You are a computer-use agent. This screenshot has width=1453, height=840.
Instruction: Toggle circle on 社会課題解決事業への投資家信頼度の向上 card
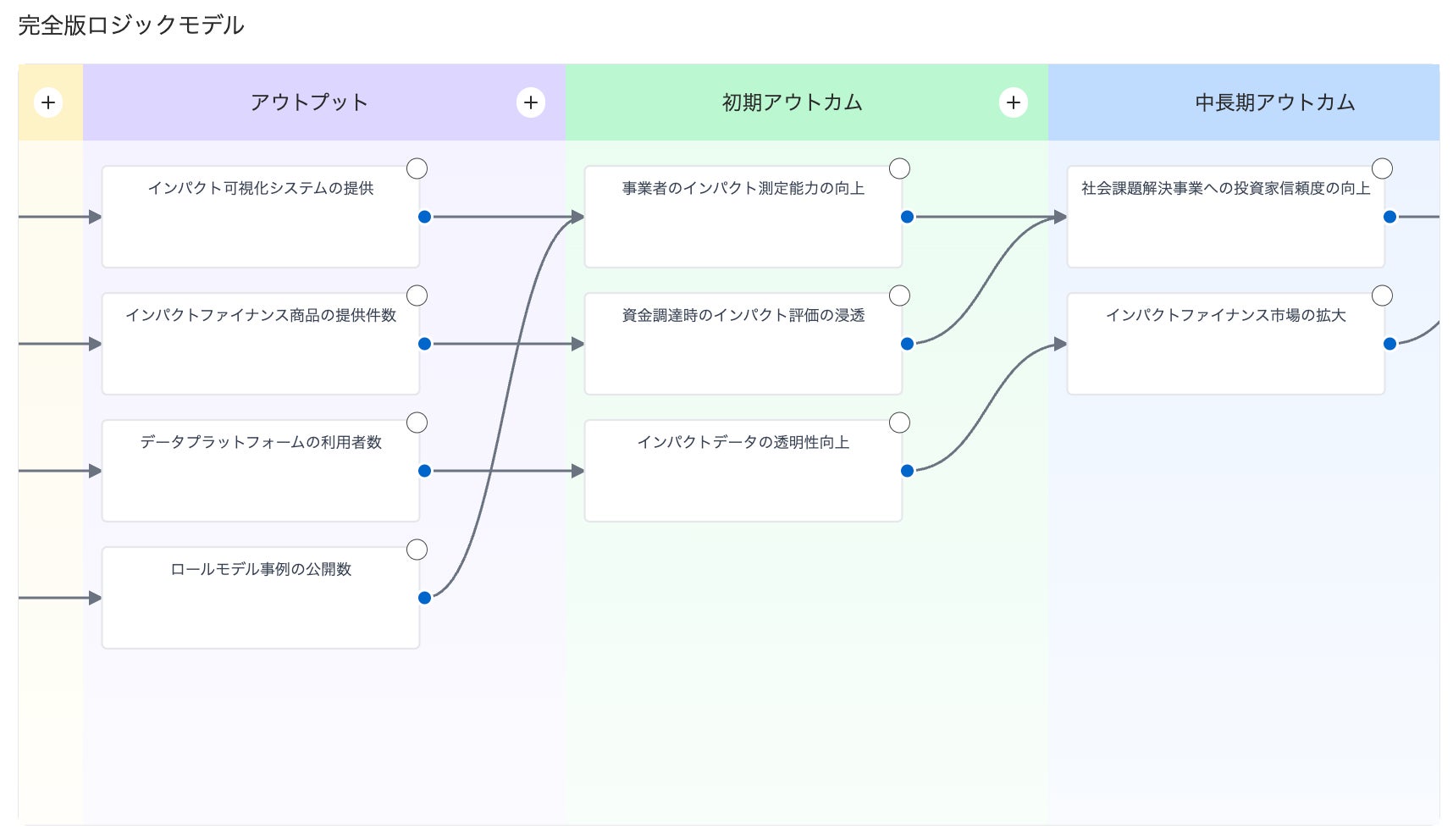click(x=1383, y=169)
